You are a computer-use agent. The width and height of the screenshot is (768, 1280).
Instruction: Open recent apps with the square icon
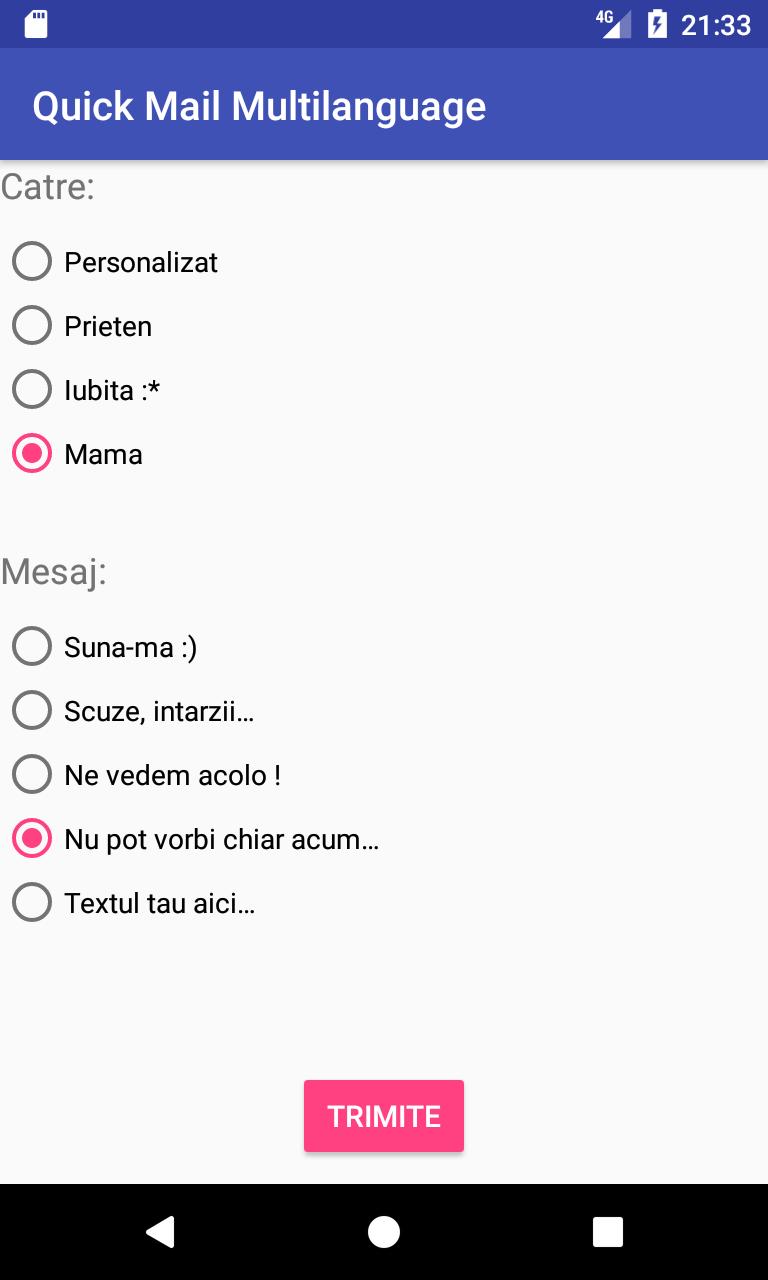(608, 1232)
